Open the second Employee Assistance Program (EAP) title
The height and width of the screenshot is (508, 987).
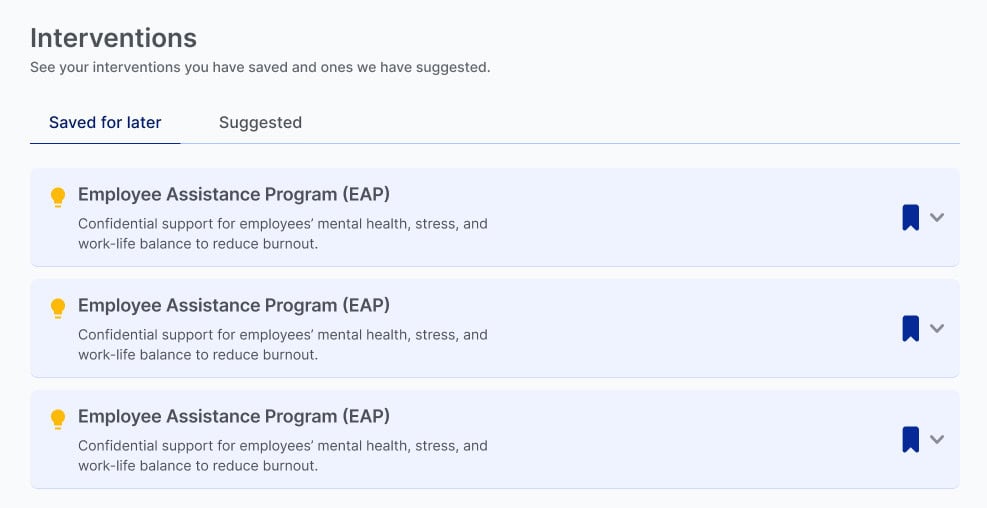click(x=234, y=305)
